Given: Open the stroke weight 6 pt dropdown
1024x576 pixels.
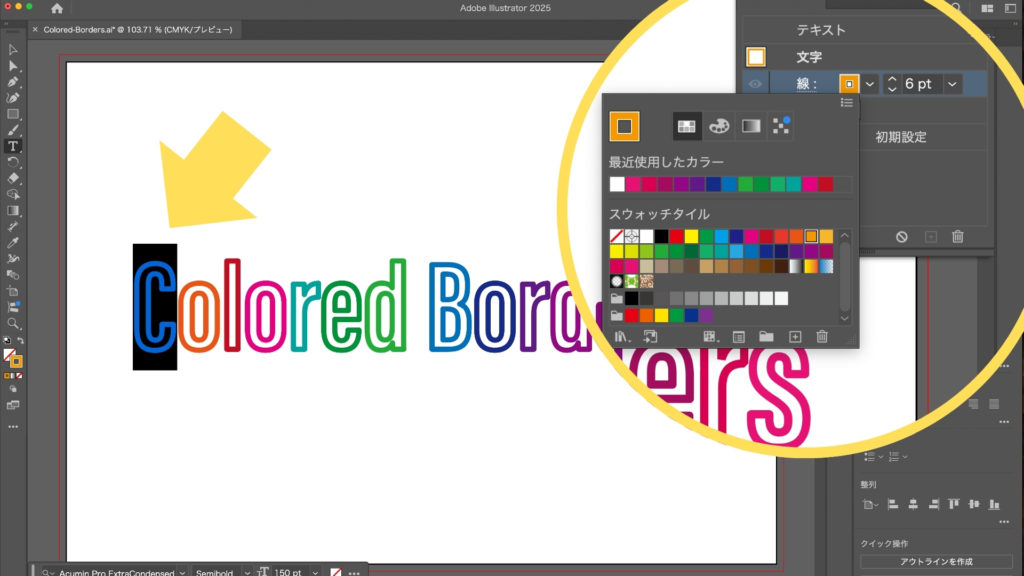Looking at the screenshot, I should coord(952,84).
